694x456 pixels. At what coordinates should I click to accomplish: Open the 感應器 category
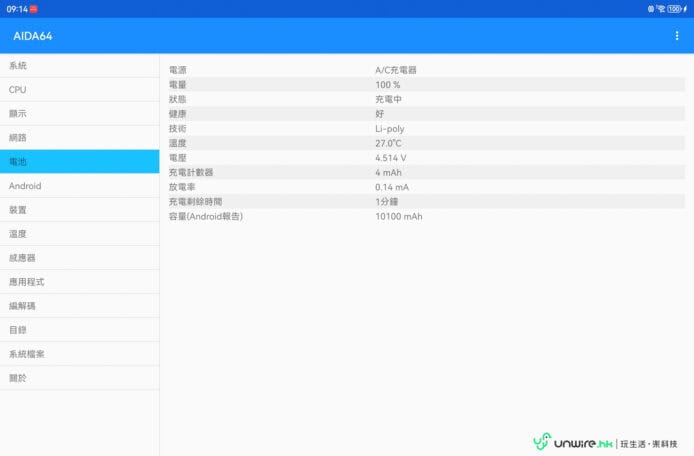[x=80, y=258]
